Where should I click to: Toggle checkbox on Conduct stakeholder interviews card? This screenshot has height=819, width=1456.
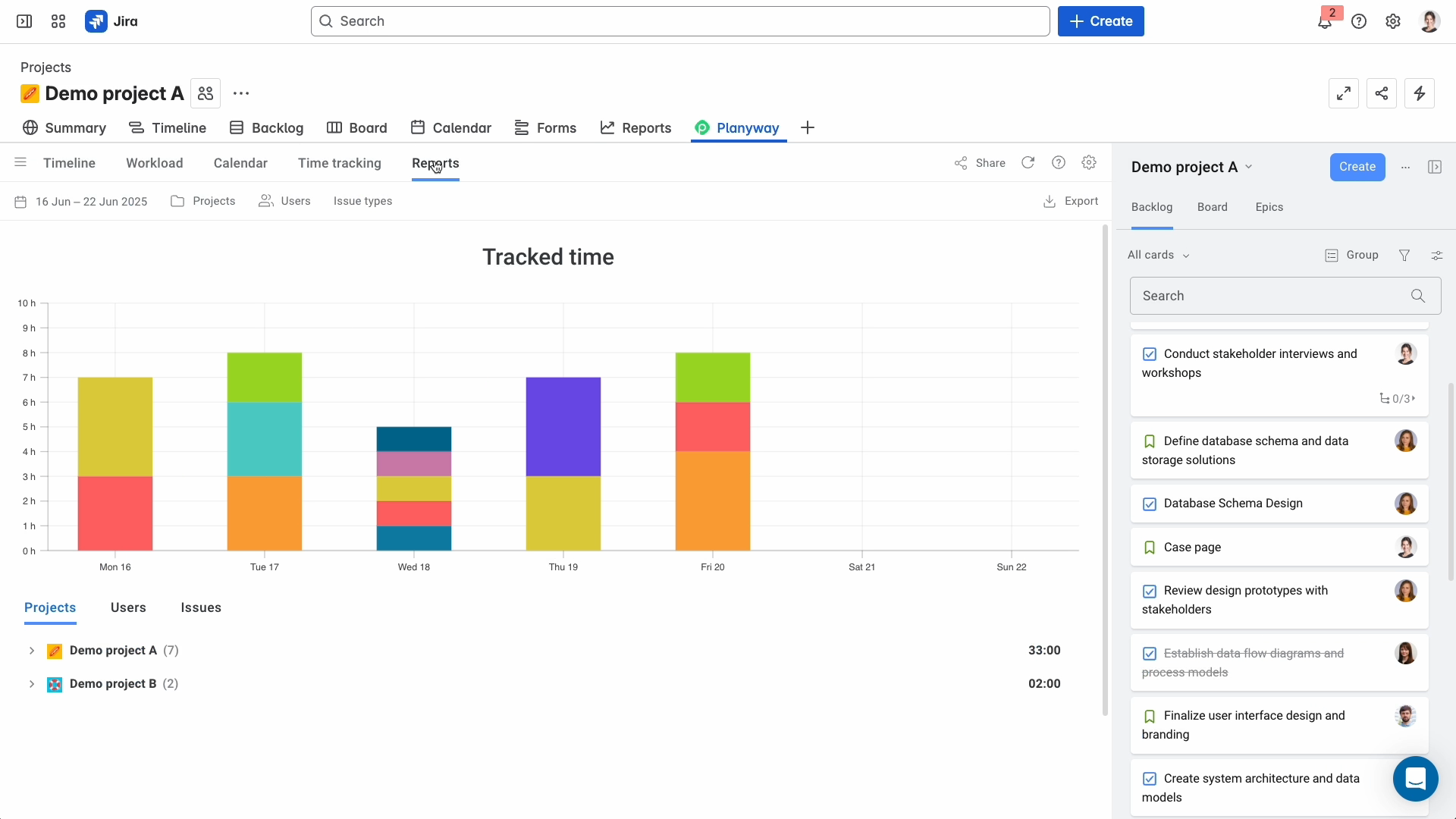pyautogui.click(x=1150, y=354)
